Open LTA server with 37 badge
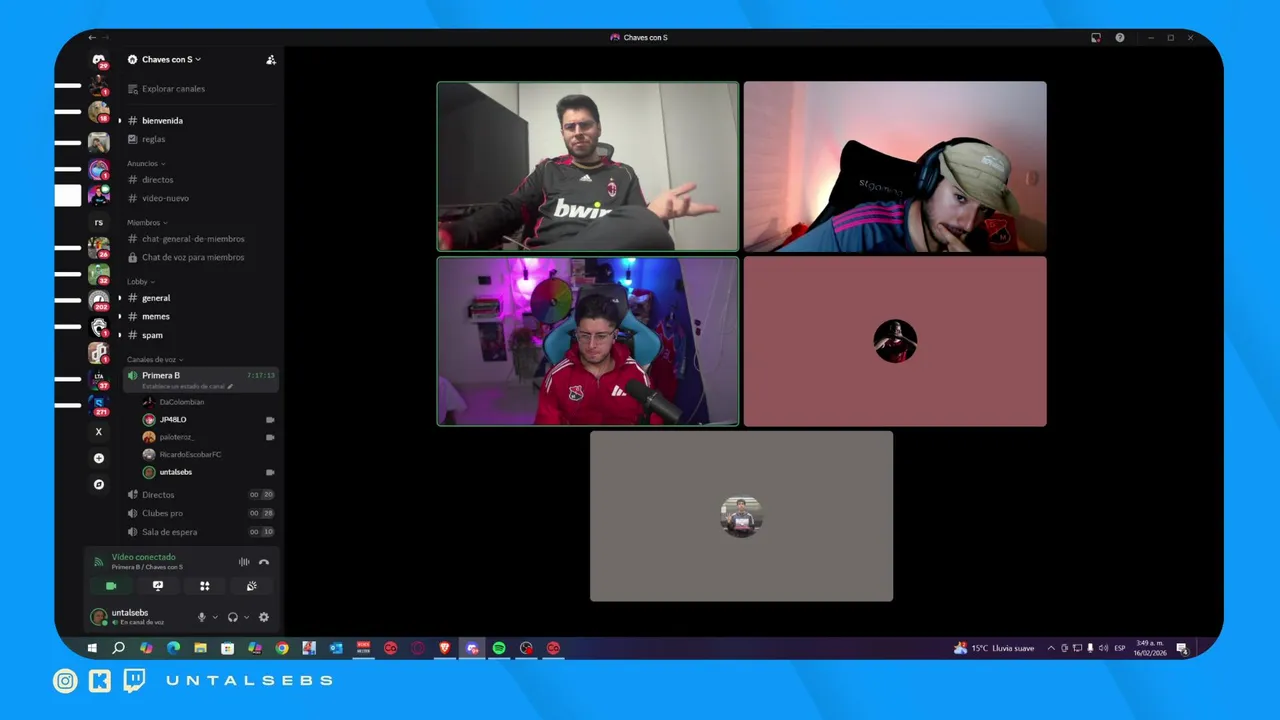1280x720 pixels. pyautogui.click(x=98, y=379)
